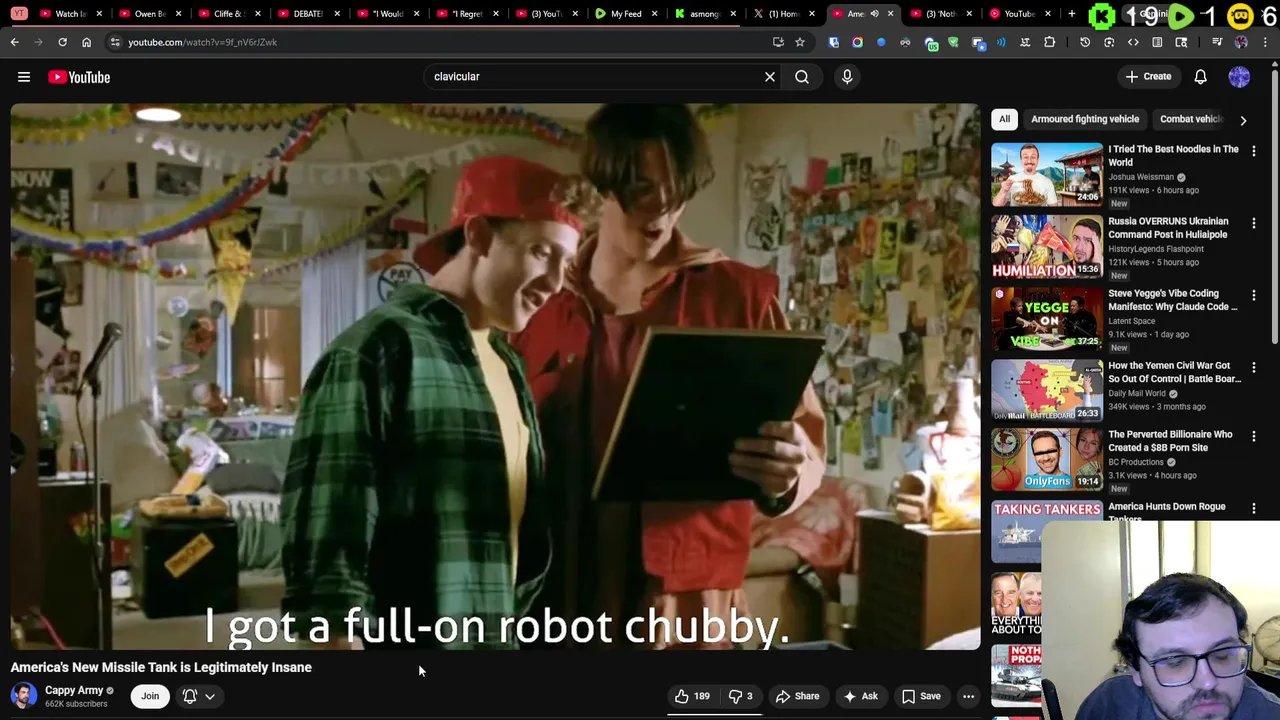Open the browser extensions puzzle icon
The height and width of the screenshot is (720, 1280).
pyautogui.click(x=1049, y=42)
